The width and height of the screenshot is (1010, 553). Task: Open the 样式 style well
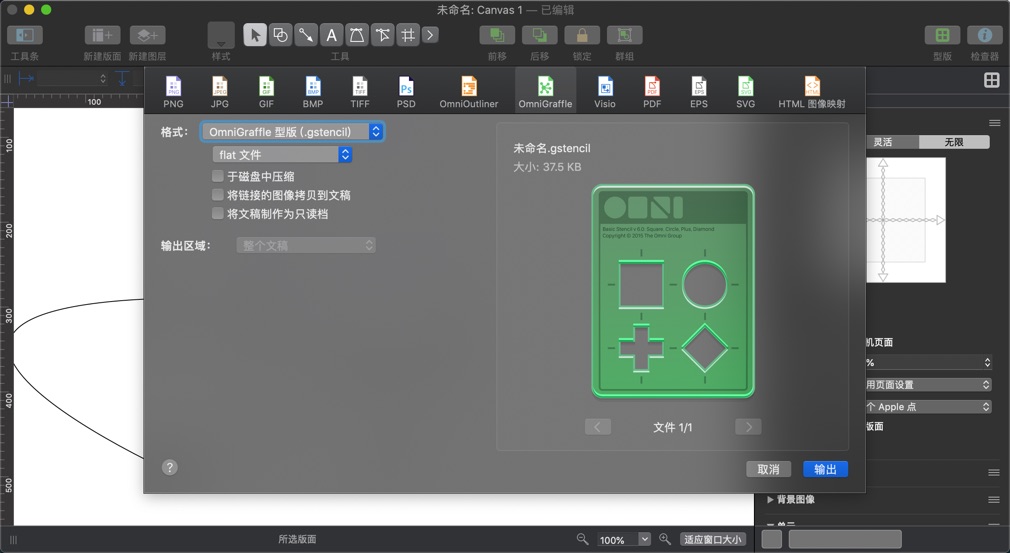(221, 35)
